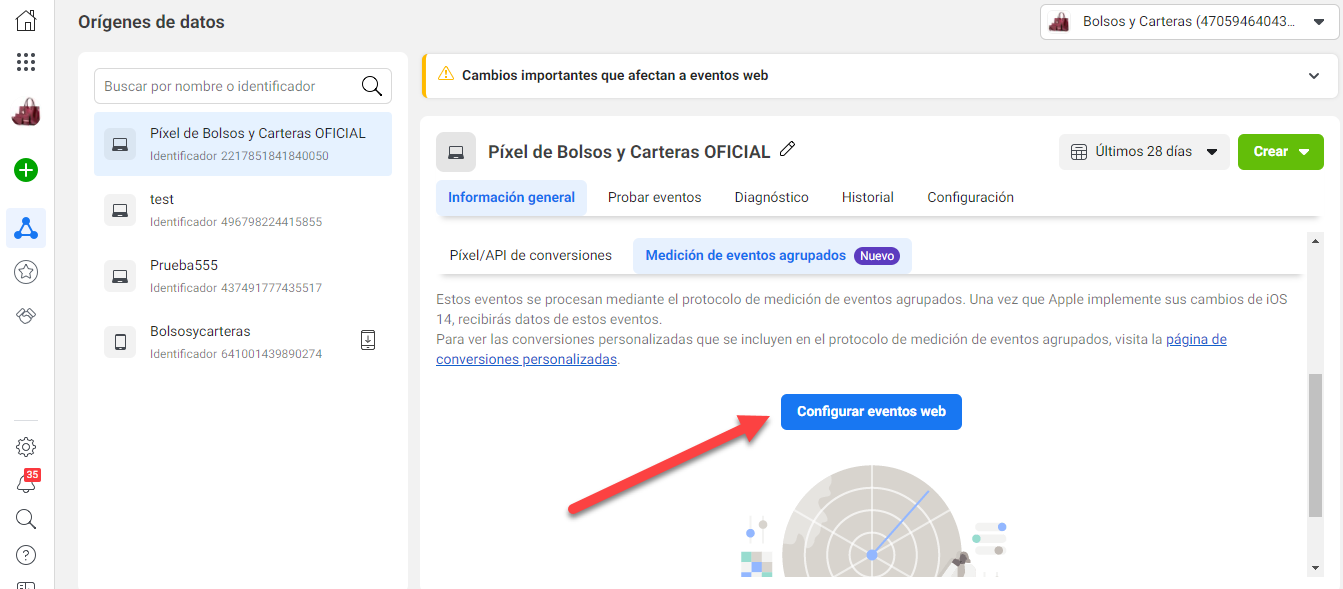1343x589 pixels.
Task: Switch to Información general tab
Action: (511, 198)
